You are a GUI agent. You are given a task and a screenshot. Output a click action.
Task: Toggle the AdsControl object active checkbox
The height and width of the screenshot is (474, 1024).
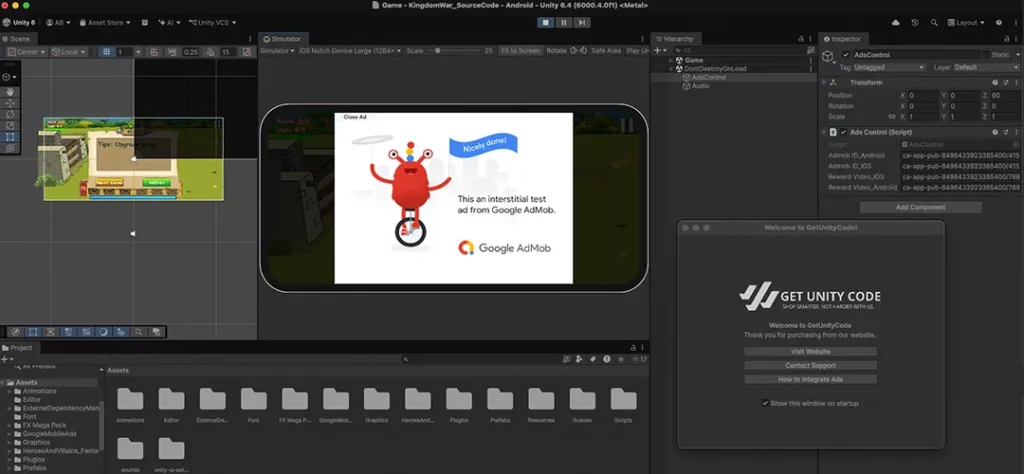click(x=846, y=55)
